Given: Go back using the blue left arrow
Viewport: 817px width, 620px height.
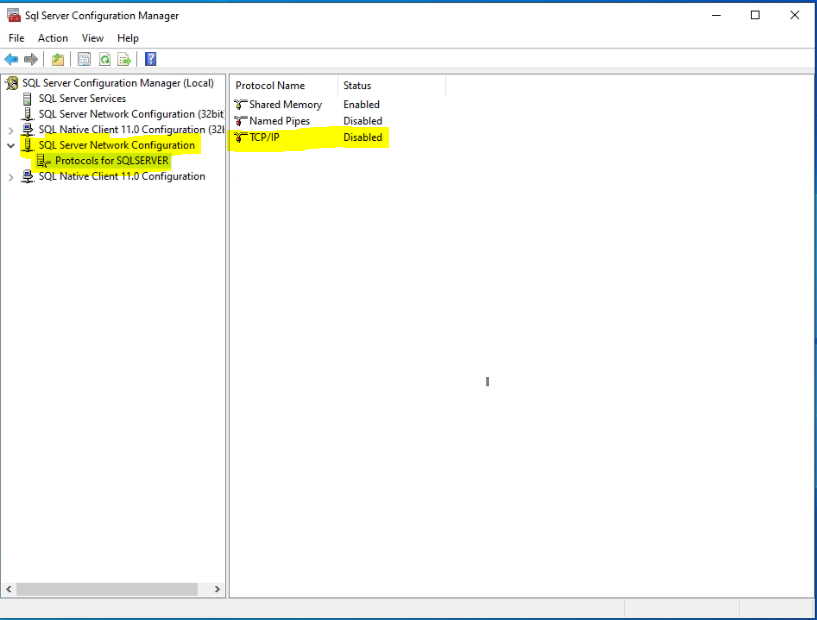Looking at the screenshot, I should coord(11,59).
